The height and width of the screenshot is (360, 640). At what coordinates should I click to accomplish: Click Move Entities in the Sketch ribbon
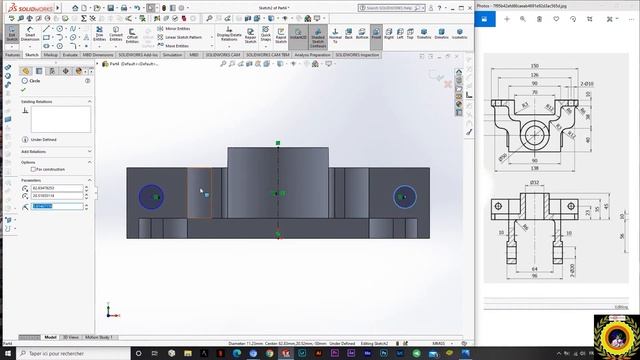173,46
